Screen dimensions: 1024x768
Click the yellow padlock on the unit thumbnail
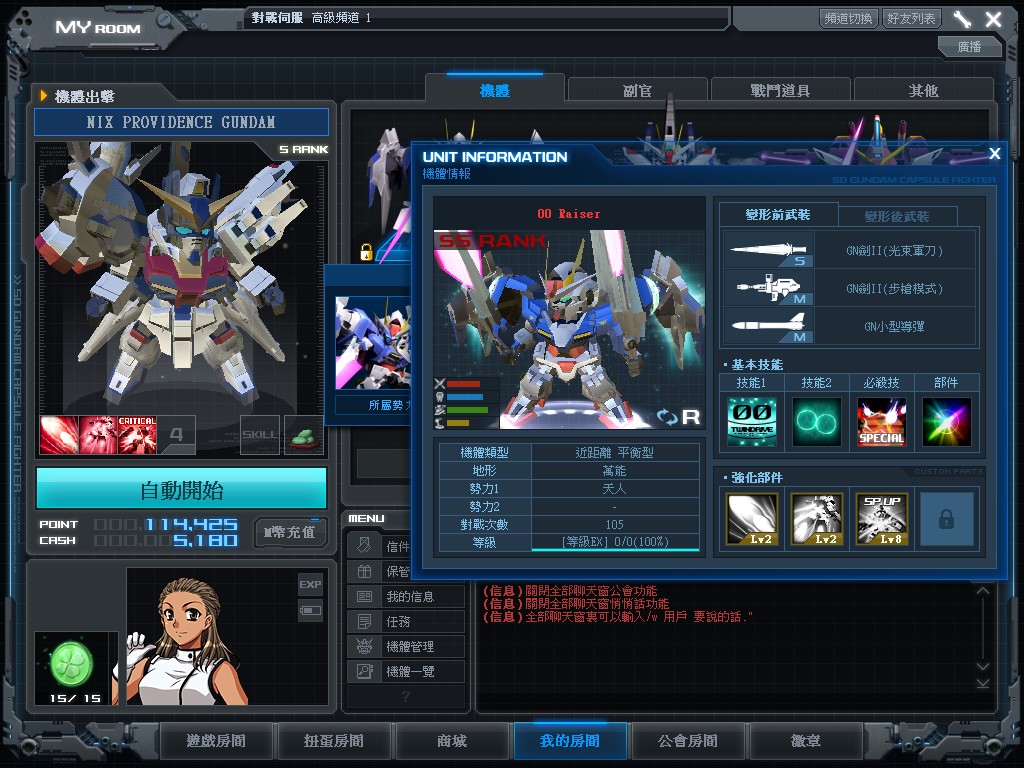366,252
